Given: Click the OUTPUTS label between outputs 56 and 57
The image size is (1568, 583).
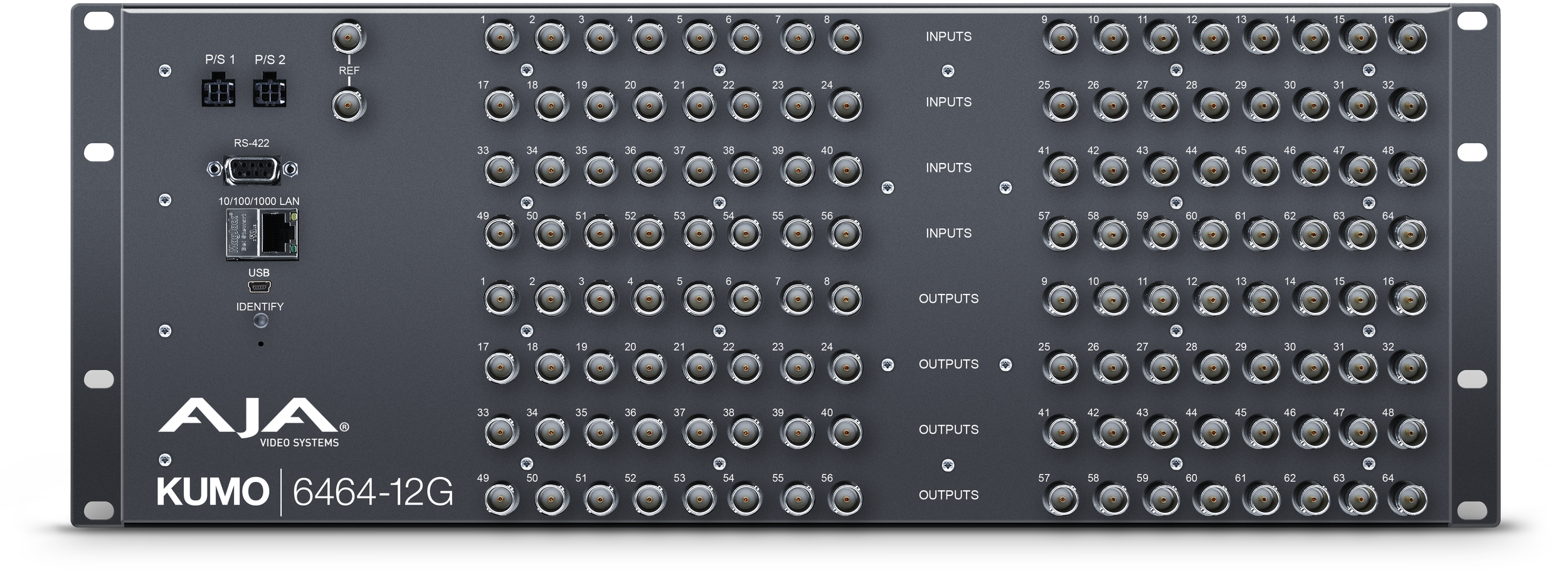Looking at the screenshot, I should (x=948, y=495).
